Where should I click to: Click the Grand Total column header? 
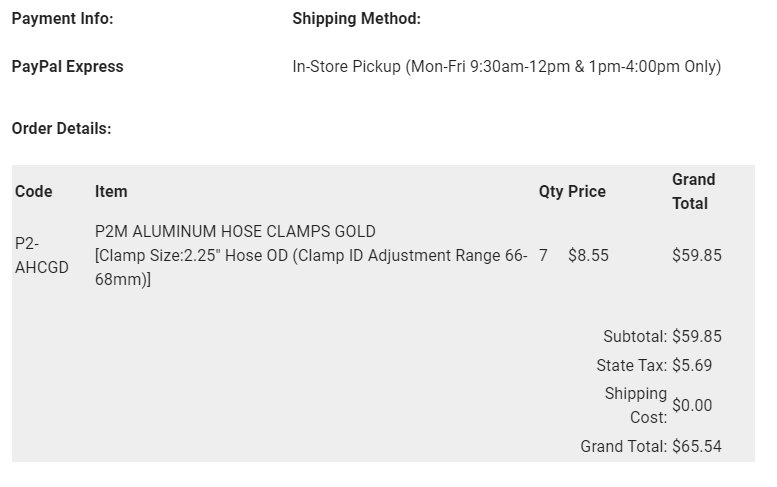(x=693, y=191)
